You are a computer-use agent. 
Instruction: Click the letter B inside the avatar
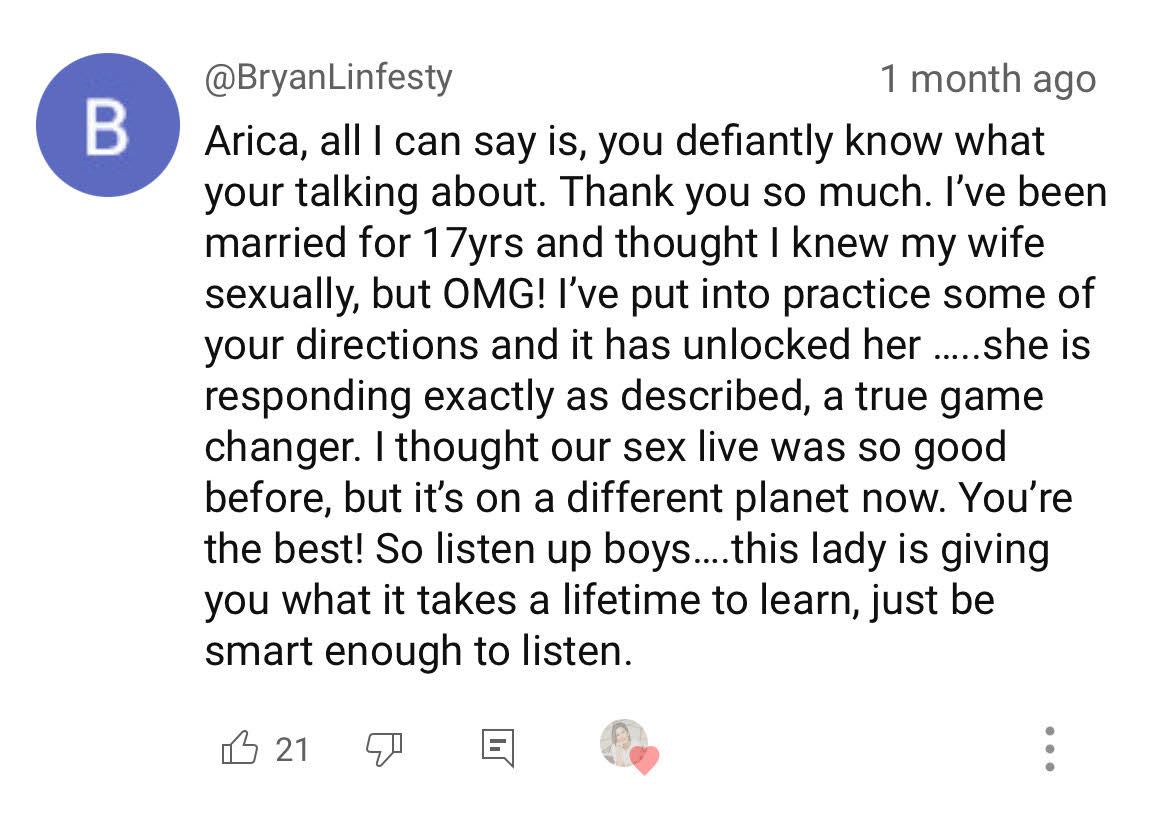point(107,126)
